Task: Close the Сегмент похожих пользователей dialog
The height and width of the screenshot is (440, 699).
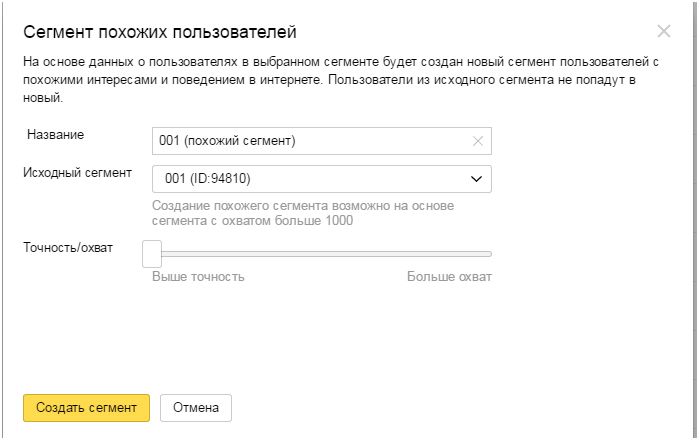Action: point(664,31)
